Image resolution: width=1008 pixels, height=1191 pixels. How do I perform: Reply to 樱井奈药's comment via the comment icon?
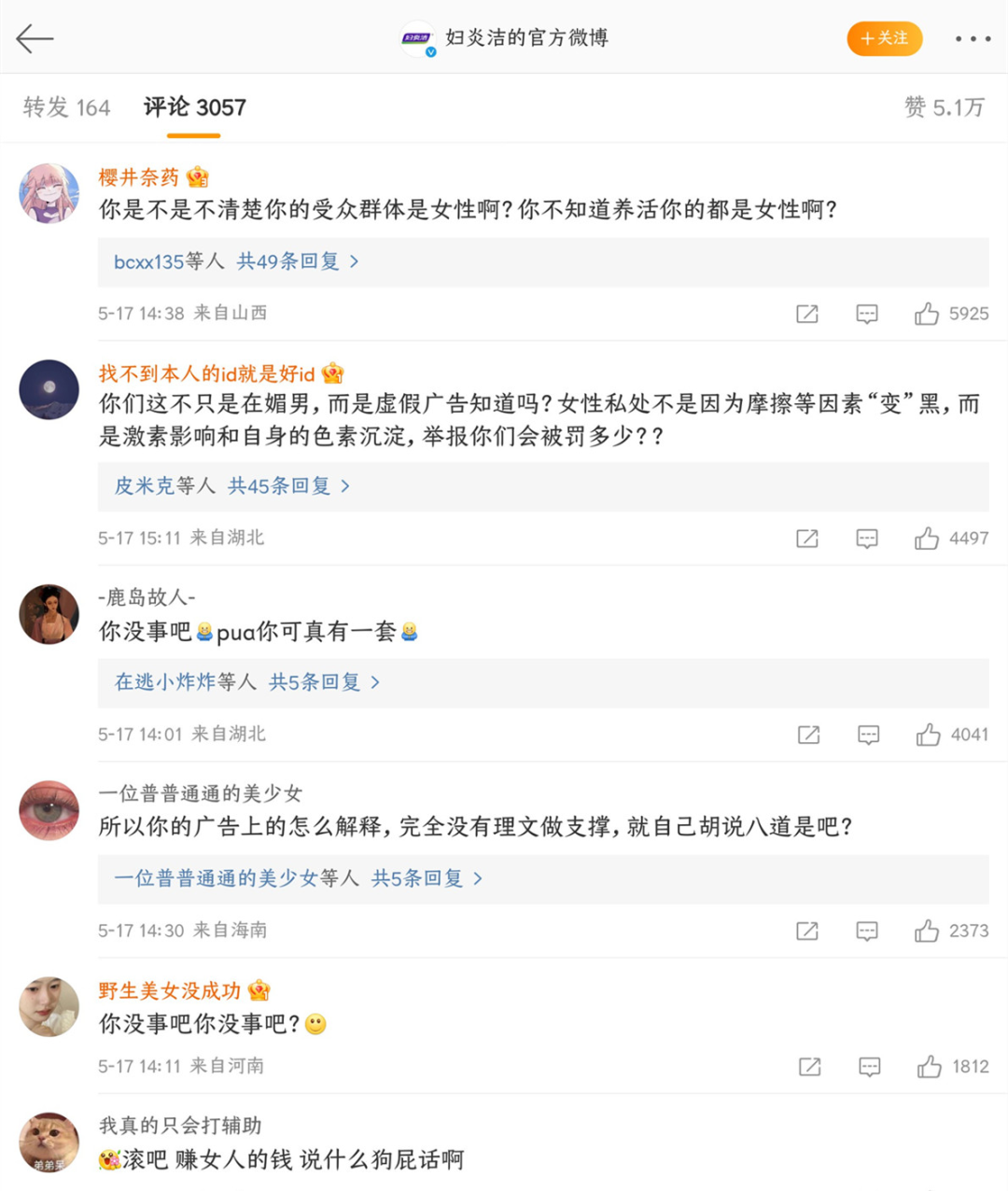867,314
